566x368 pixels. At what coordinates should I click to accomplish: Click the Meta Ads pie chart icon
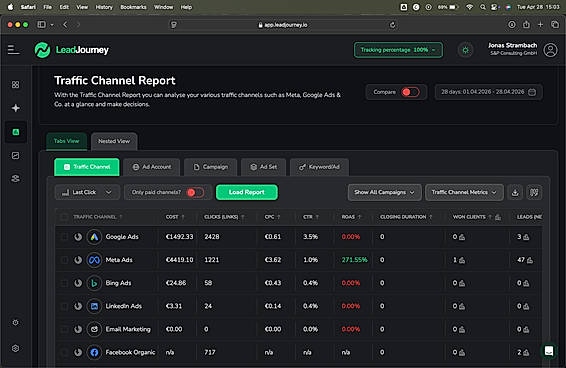coord(78,260)
